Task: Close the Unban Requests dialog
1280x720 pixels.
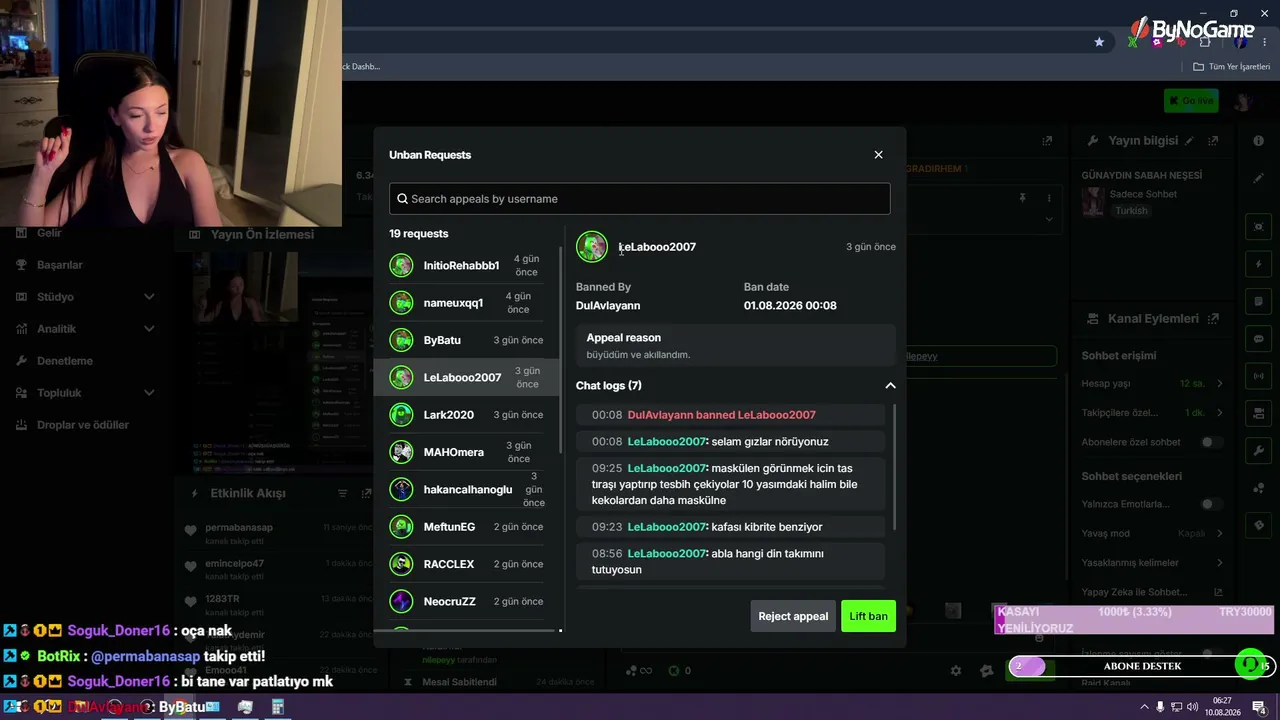Action: point(878,155)
